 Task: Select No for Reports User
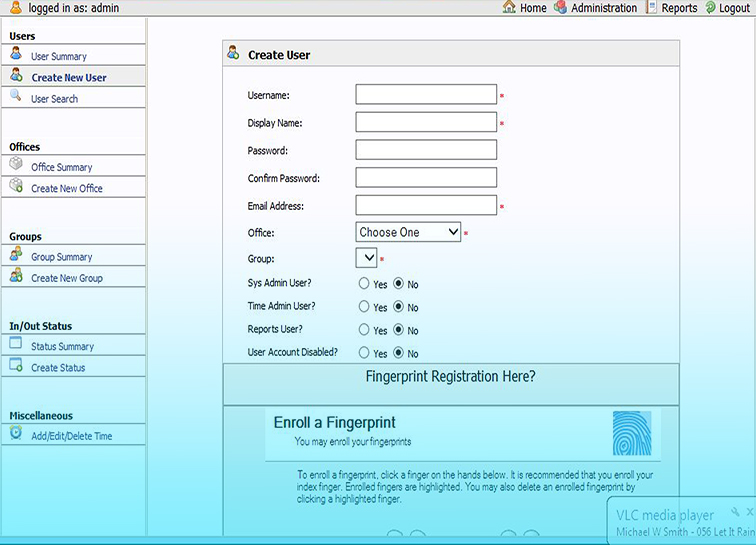coord(398,329)
